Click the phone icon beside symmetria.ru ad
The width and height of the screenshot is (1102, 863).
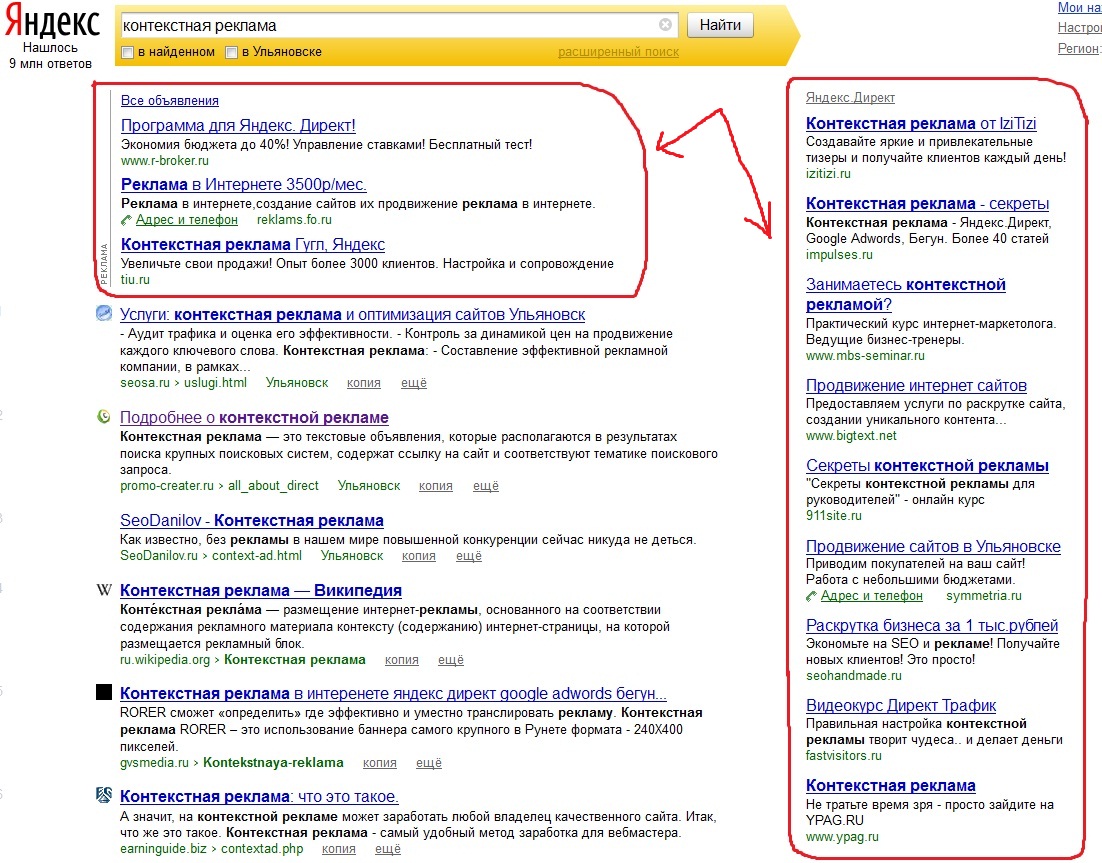812,596
